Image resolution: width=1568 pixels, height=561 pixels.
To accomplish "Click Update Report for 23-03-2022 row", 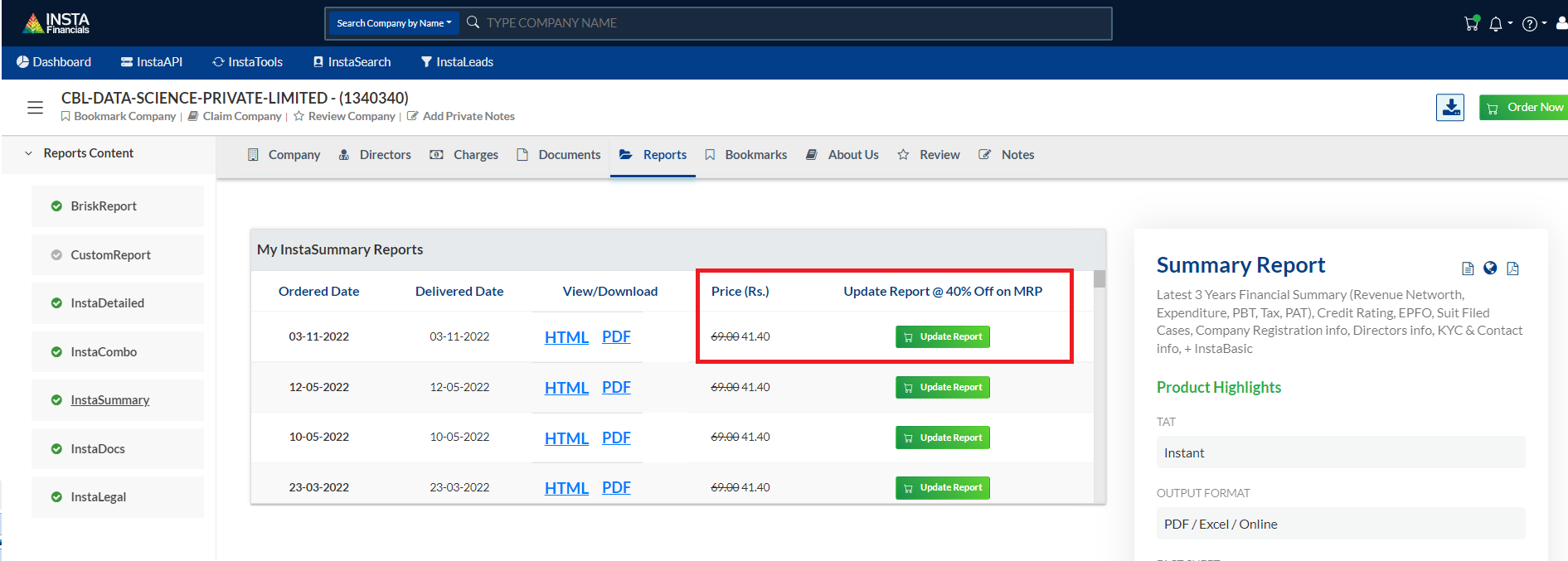I will pos(943,488).
